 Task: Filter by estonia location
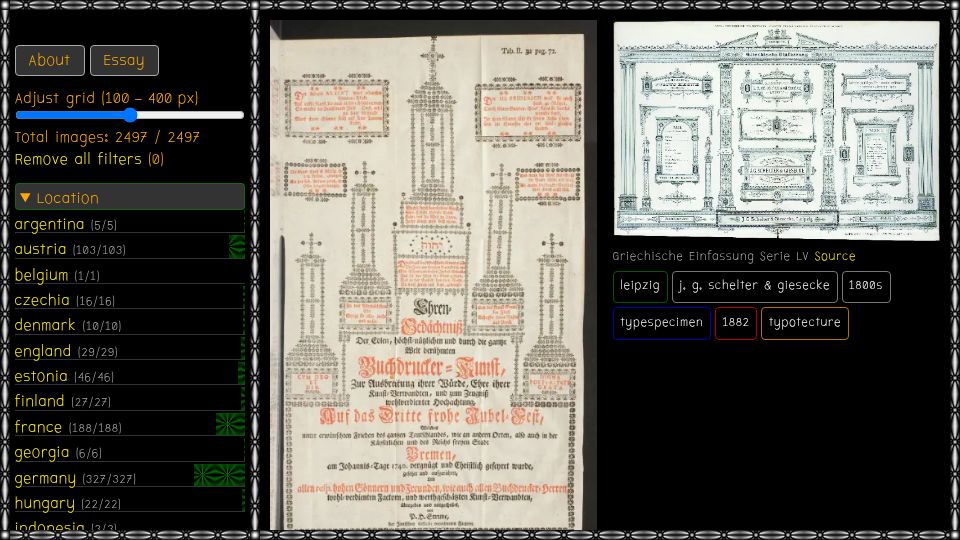pyautogui.click(x=64, y=376)
